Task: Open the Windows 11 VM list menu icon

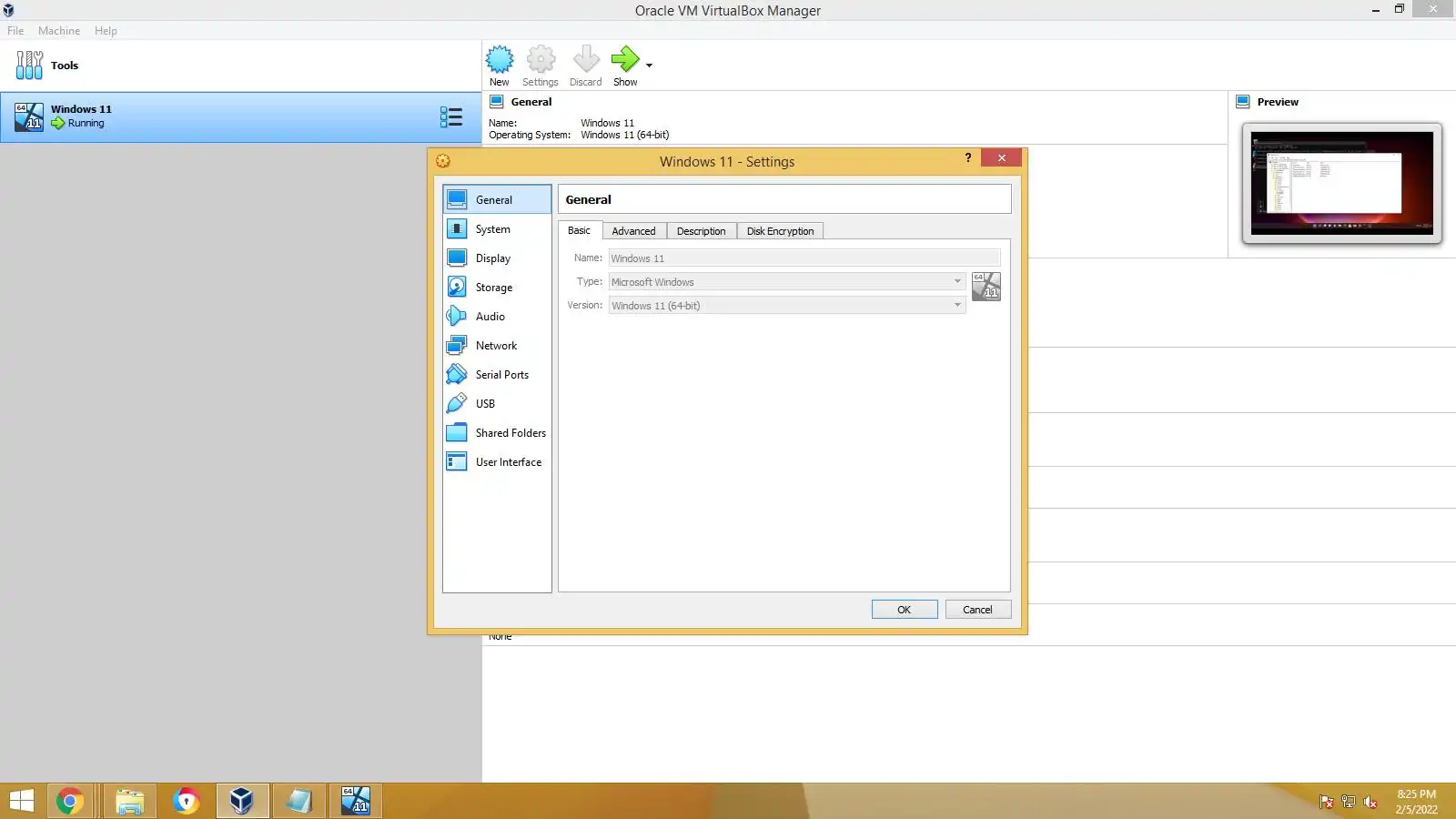Action: point(451,116)
